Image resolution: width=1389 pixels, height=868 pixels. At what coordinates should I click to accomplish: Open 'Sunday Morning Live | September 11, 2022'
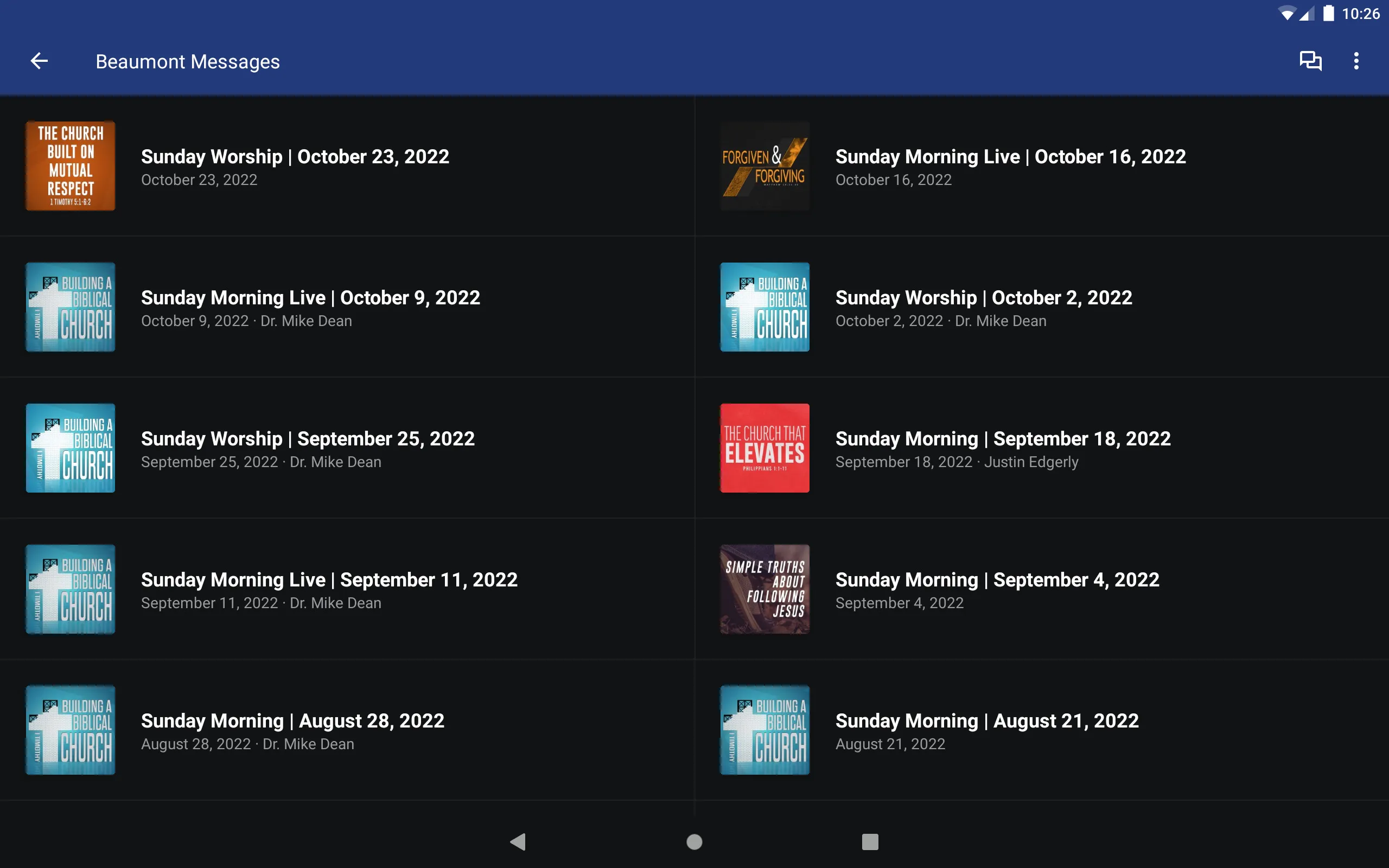[x=347, y=589]
